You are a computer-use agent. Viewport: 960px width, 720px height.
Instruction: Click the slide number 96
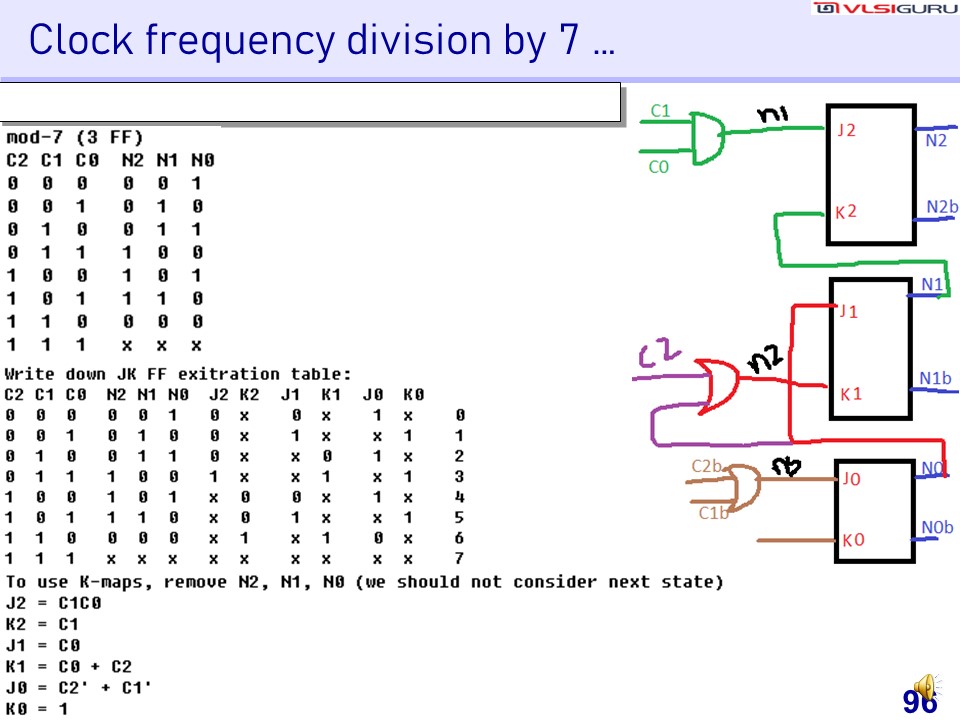(919, 703)
